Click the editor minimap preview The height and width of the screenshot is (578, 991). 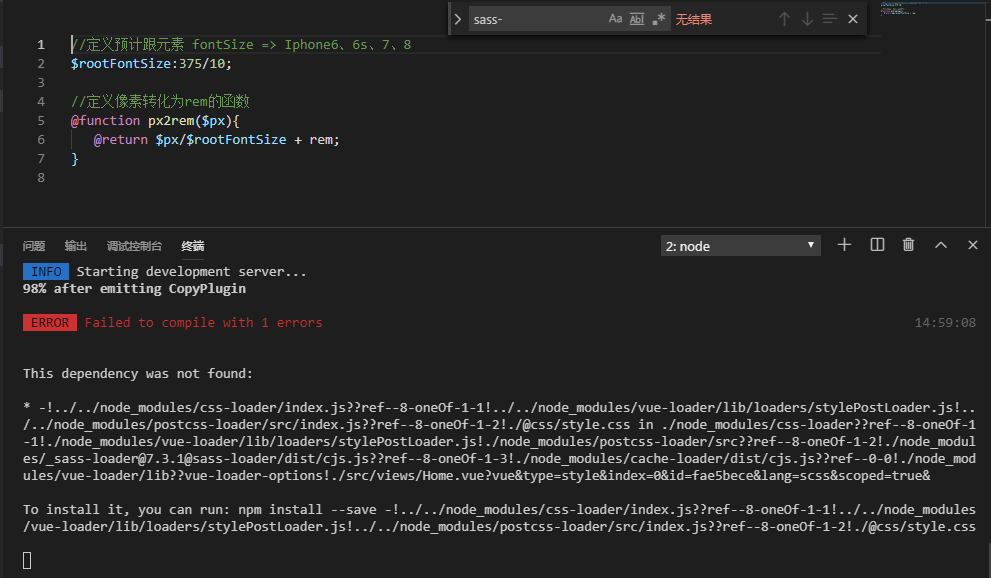(897, 9)
